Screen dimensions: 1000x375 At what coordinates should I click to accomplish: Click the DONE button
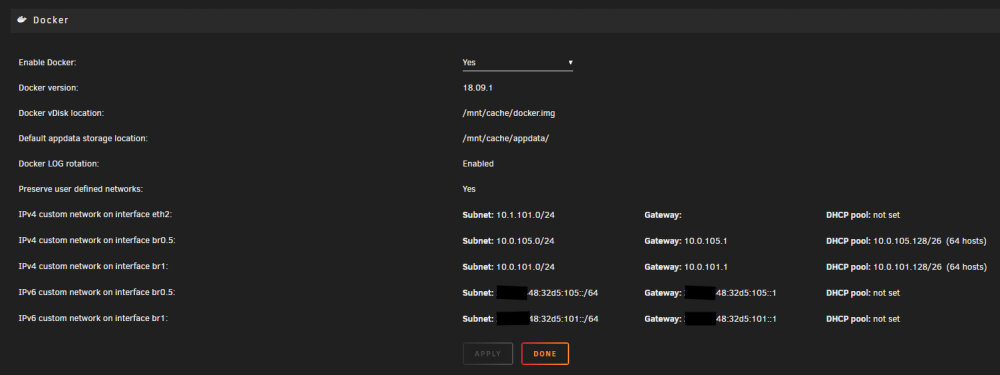click(x=545, y=353)
